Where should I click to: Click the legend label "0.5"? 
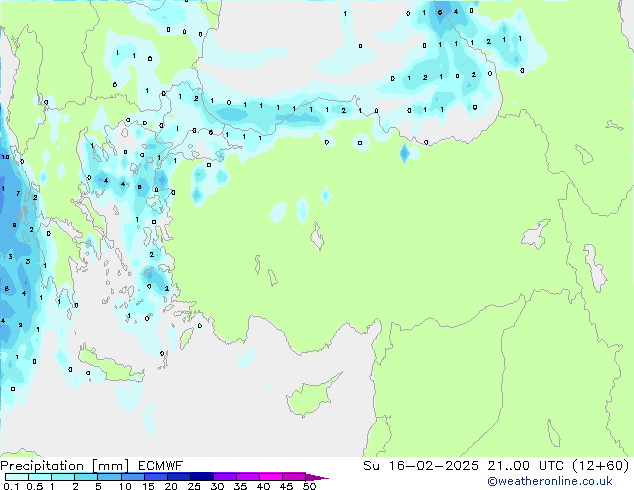point(35,486)
